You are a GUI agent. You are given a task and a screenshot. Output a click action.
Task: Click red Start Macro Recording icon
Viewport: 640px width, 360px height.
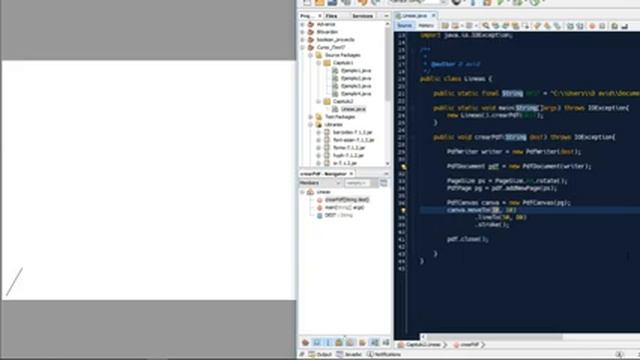592,26
